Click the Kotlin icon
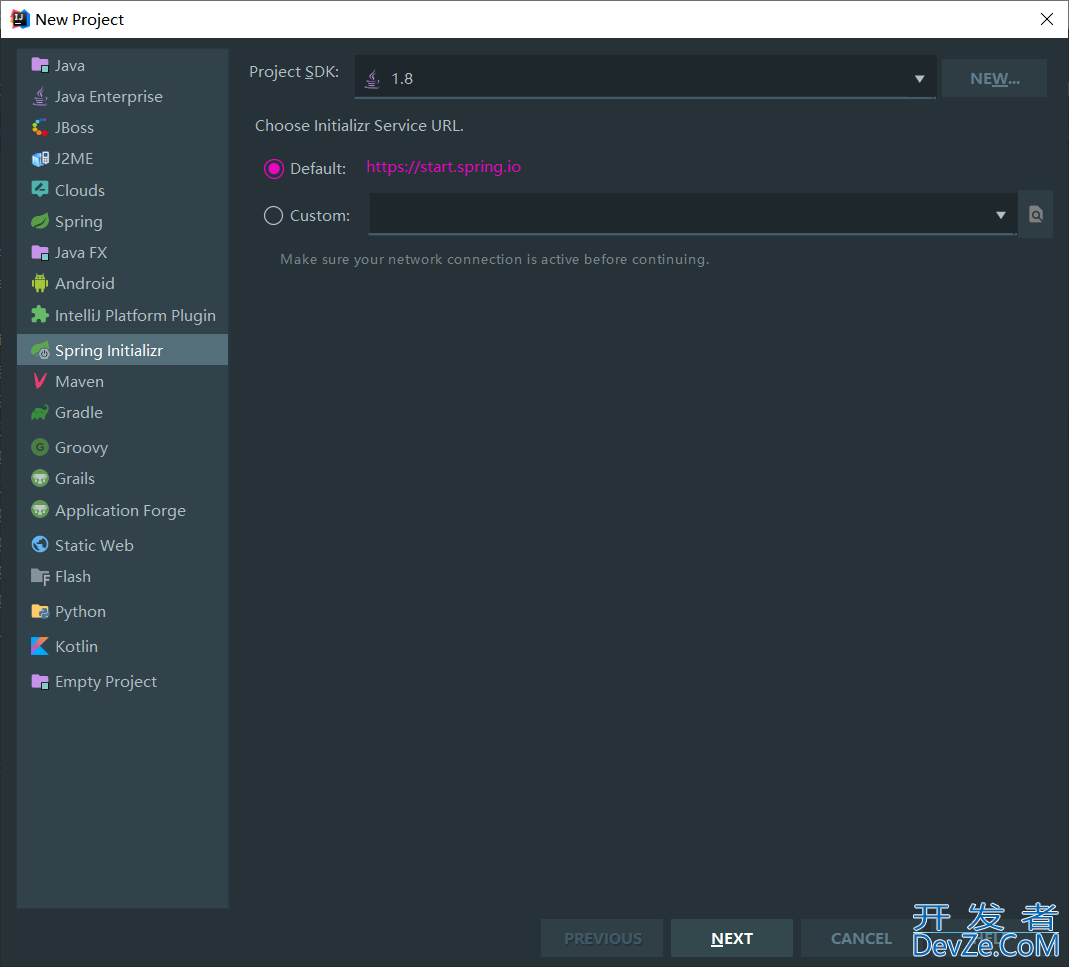This screenshot has width=1069, height=967. click(40, 646)
